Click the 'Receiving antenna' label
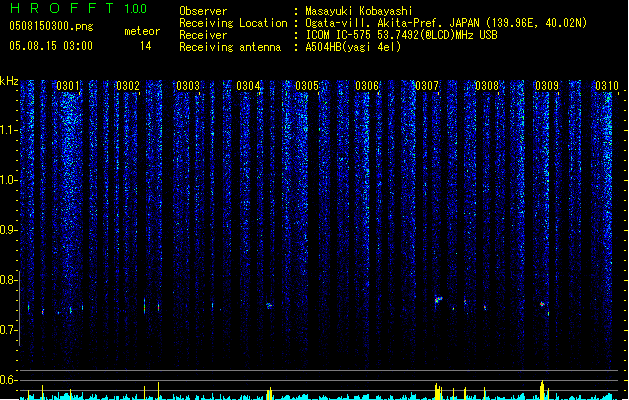The height and width of the screenshot is (400, 629). click(230, 47)
